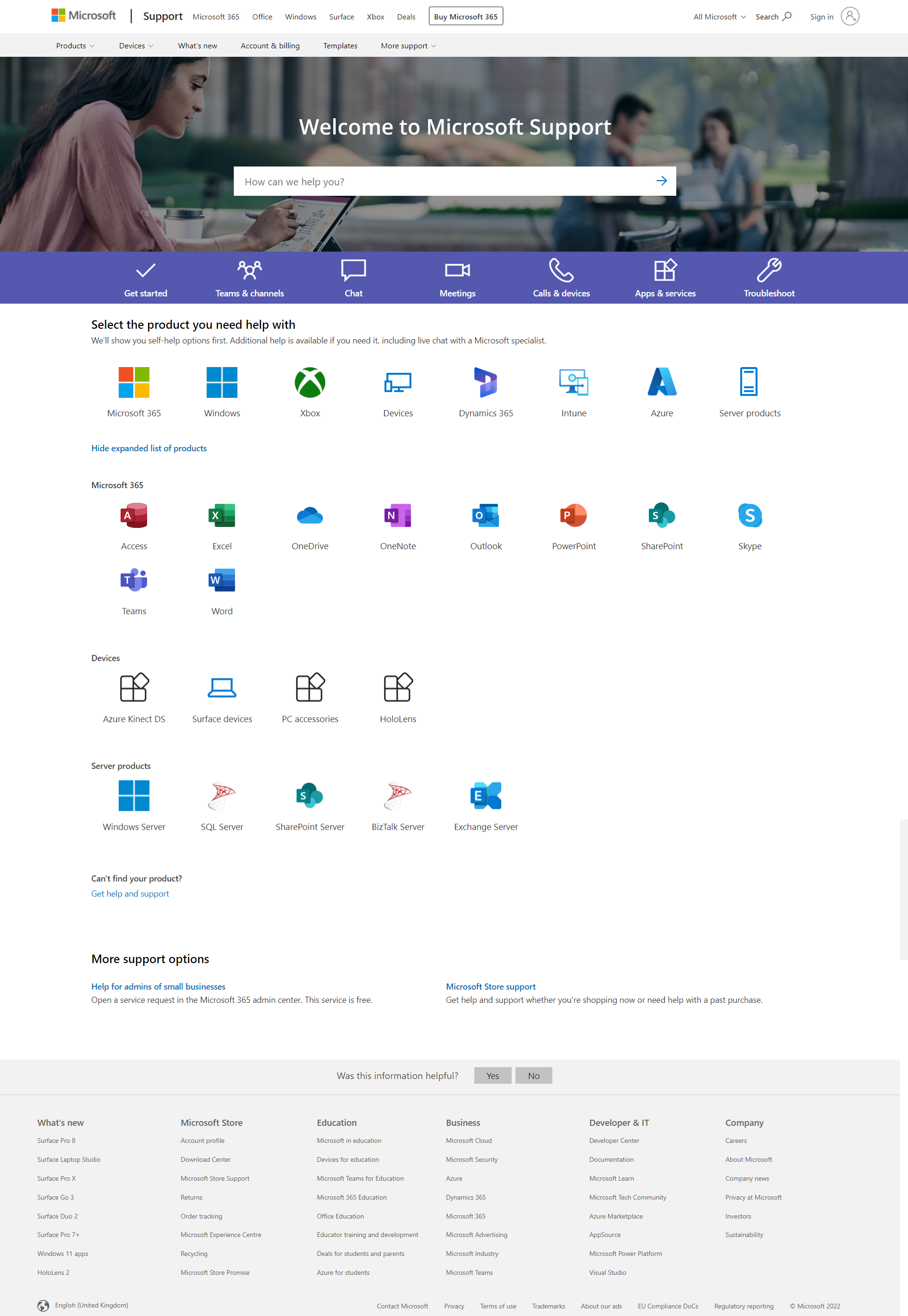
Task: Open the Account & billing menu item
Action: pyautogui.click(x=270, y=45)
